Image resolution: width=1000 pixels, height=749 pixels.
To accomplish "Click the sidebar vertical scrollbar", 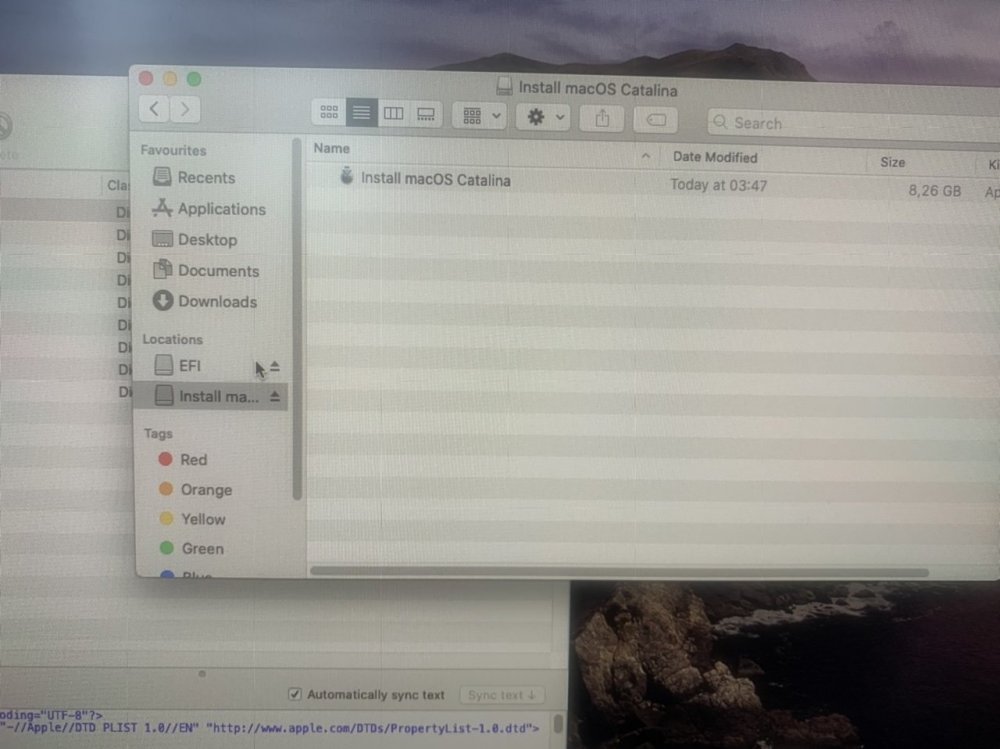I will point(297,319).
